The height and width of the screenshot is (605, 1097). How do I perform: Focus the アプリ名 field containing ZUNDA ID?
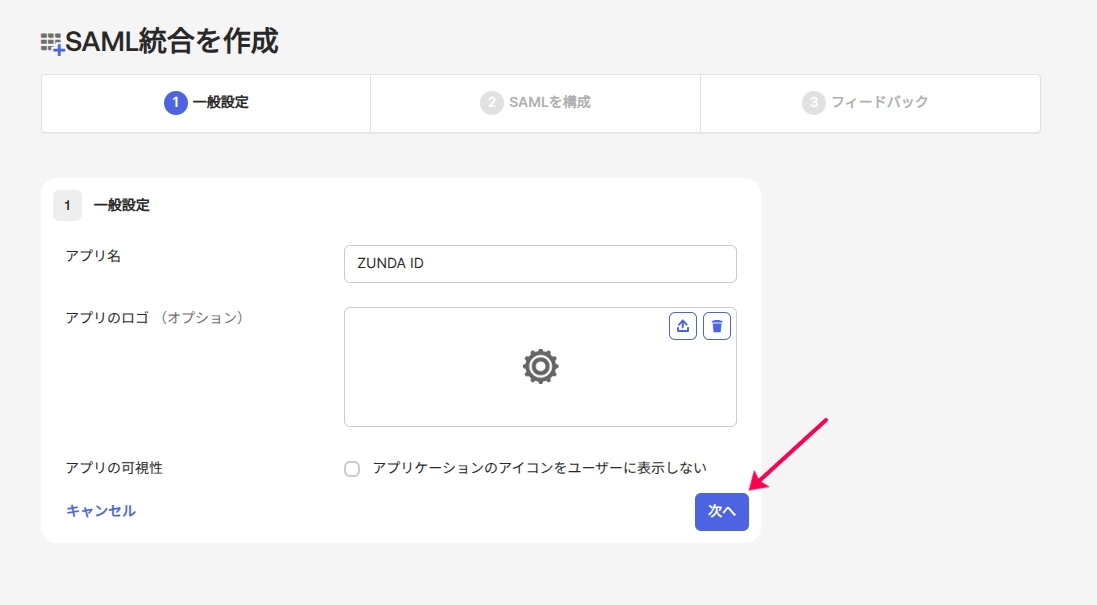pyautogui.click(x=540, y=264)
